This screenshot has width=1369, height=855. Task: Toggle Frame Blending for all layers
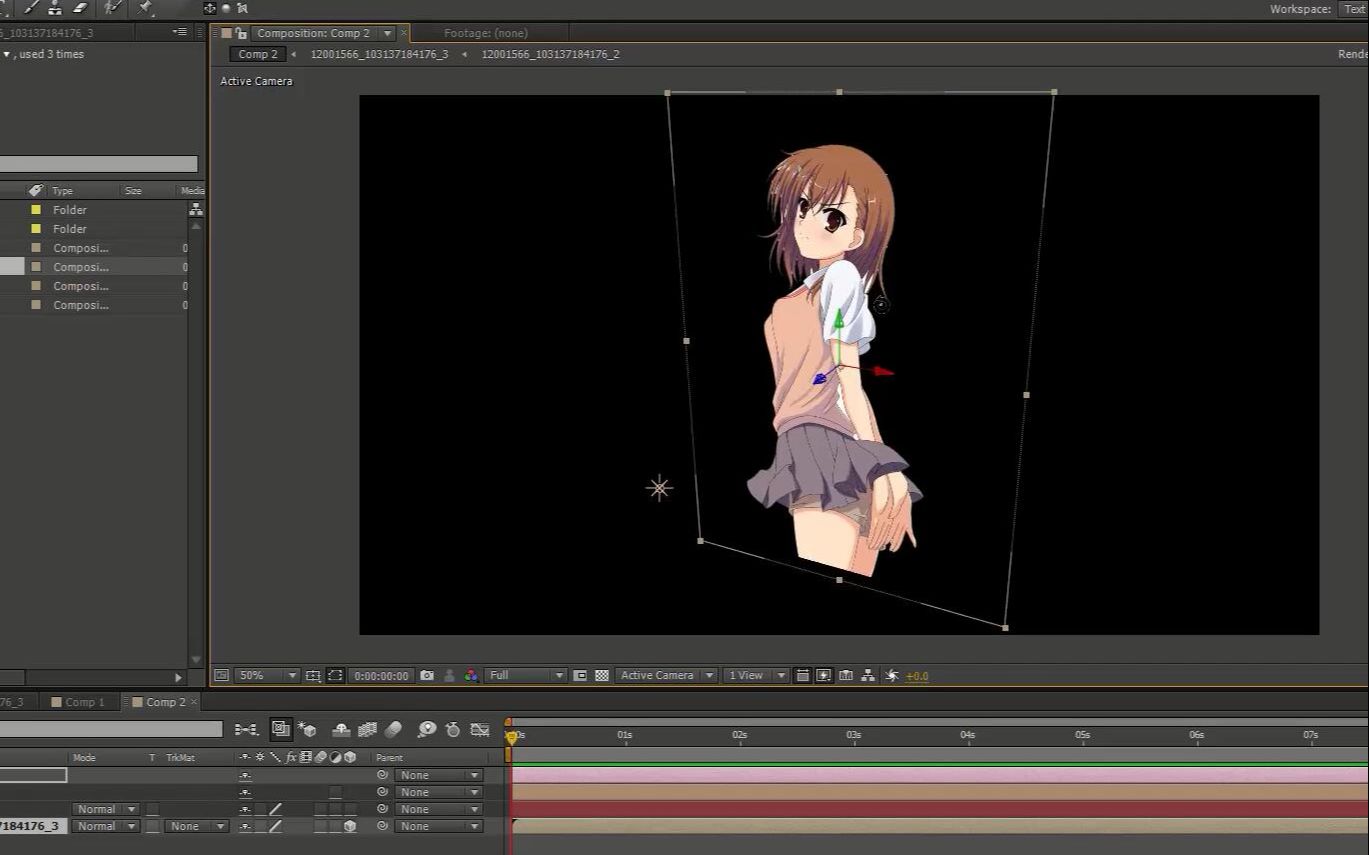[x=367, y=730]
